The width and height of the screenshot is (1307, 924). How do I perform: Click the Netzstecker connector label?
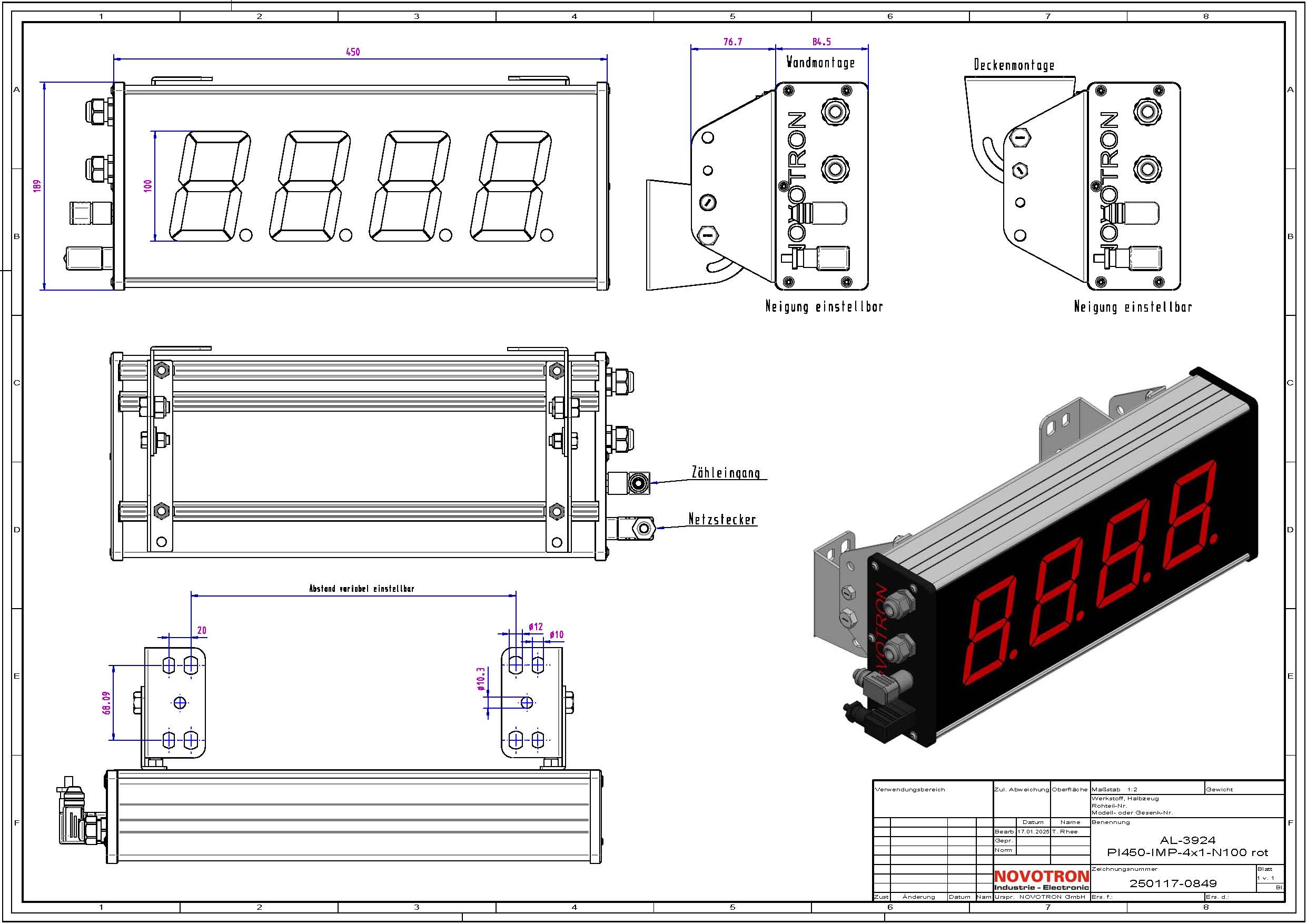(722, 519)
